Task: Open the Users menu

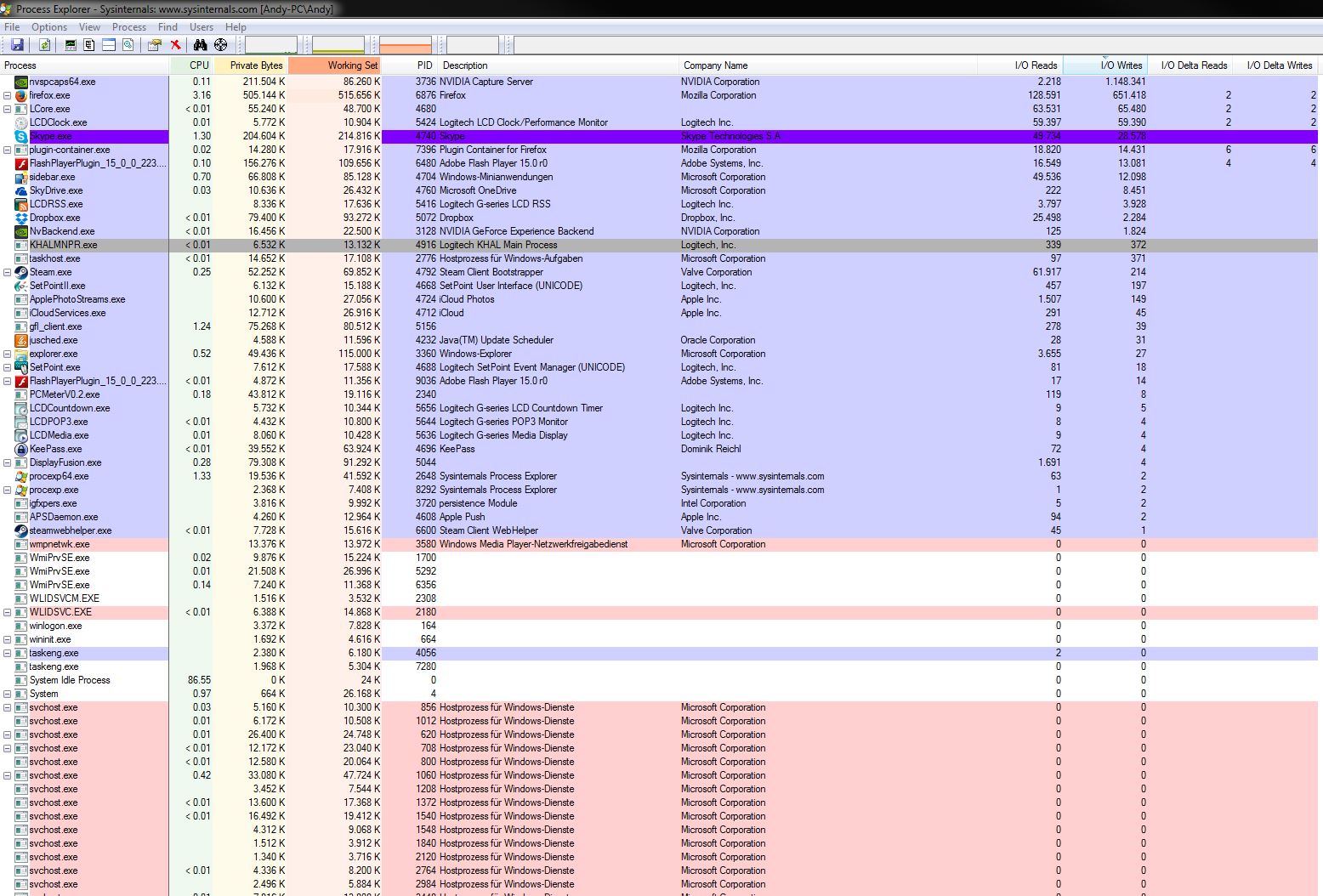Action: [x=202, y=27]
